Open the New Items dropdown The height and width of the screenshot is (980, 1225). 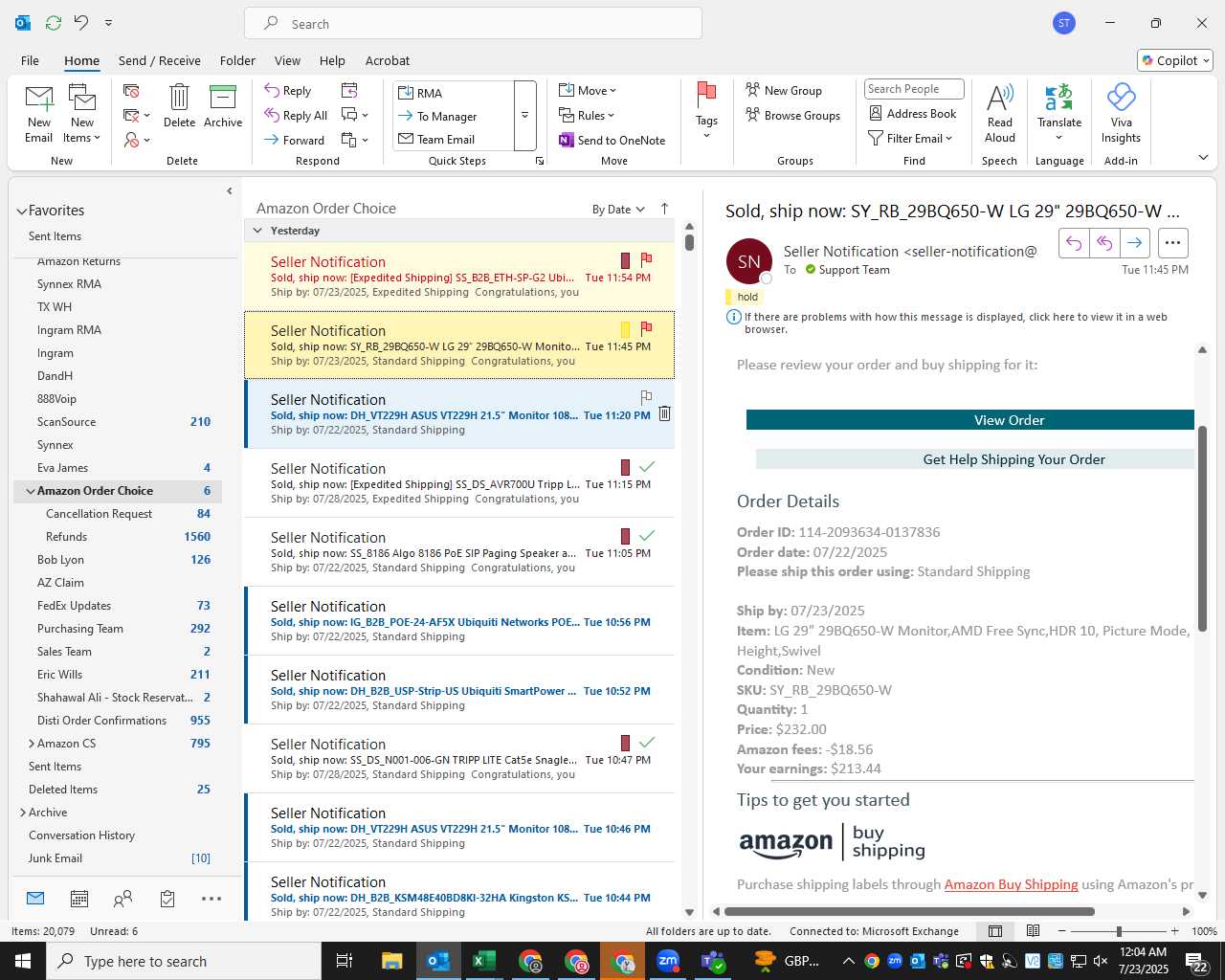(x=83, y=113)
